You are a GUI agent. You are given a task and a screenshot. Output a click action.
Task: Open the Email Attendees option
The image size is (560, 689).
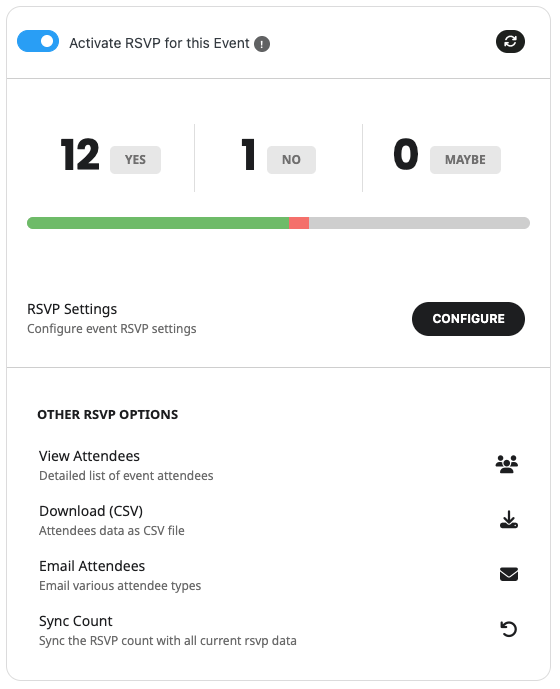click(278, 575)
